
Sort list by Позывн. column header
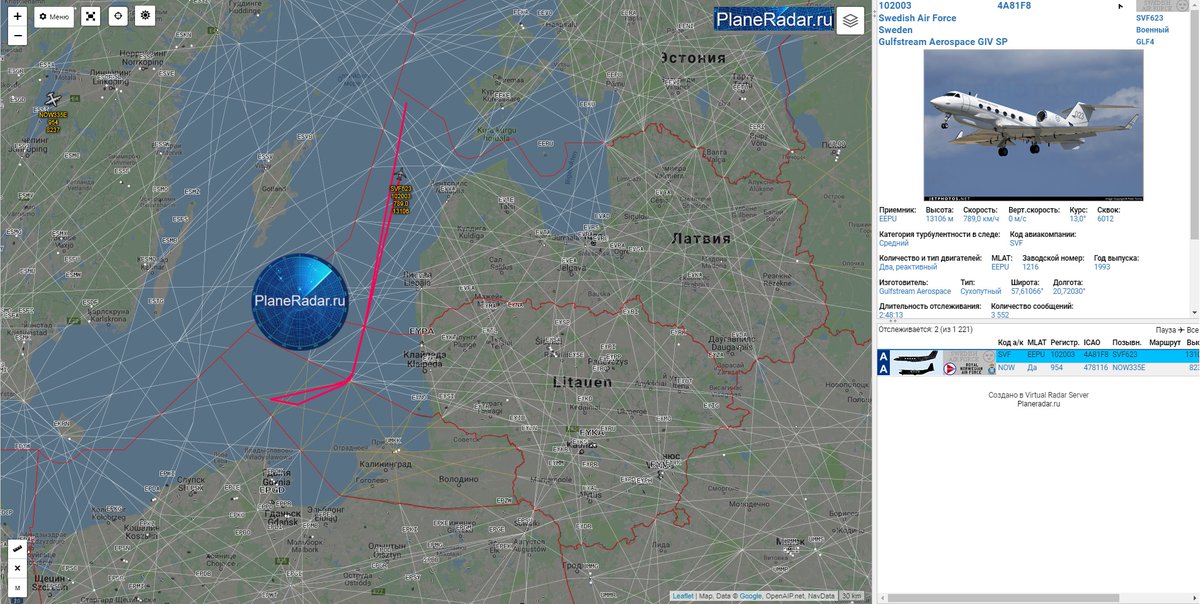pyautogui.click(x=1128, y=342)
